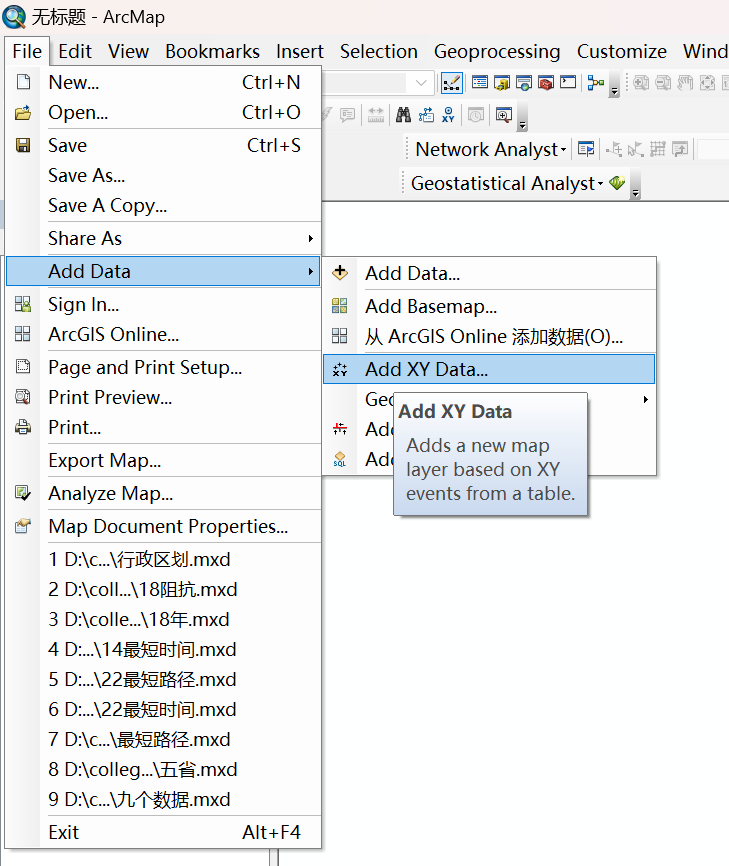Viewport: 729px width, 866px height.
Task: Click the Measure ruler tool
Action: [376, 115]
